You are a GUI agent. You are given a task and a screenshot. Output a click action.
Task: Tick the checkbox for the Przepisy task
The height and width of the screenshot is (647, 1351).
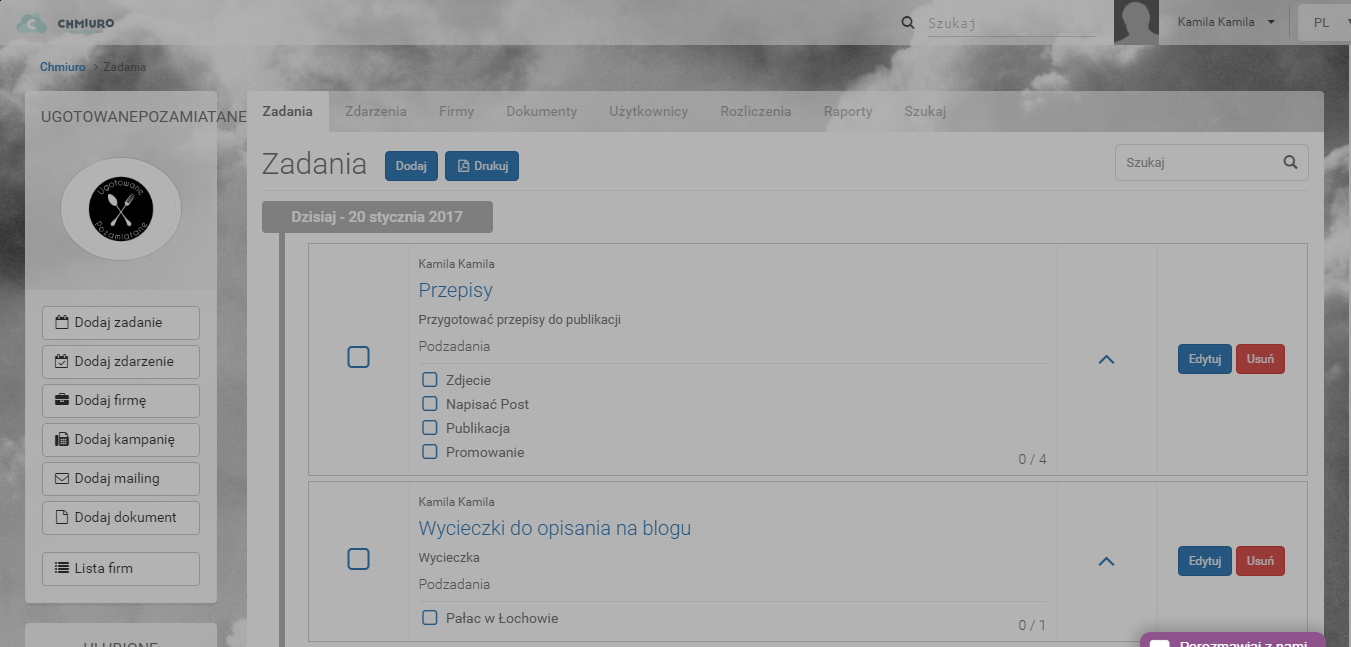358,357
